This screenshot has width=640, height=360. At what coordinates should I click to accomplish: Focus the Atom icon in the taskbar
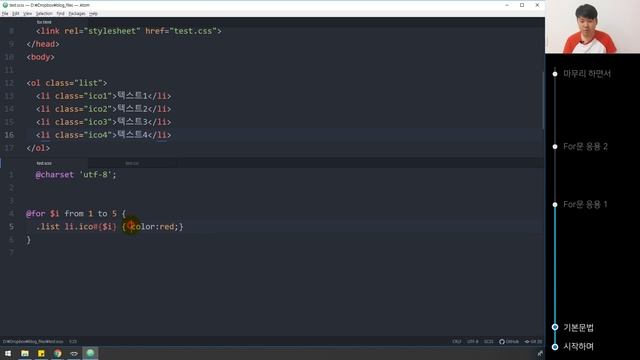pyautogui.click(x=90, y=353)
